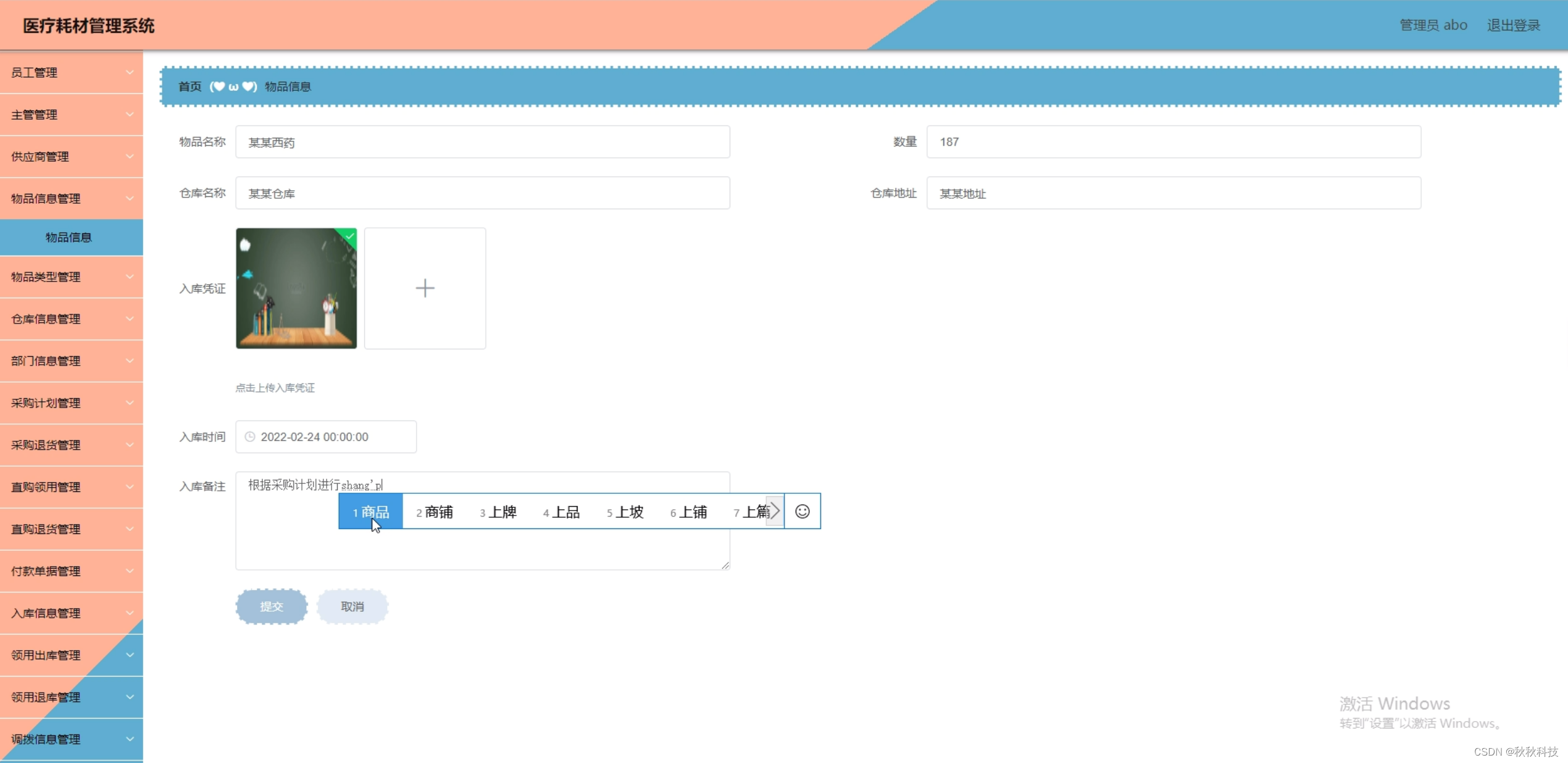Click the green checkmark on voucher image
The image size is (1568, 763).
pos(349,236)
